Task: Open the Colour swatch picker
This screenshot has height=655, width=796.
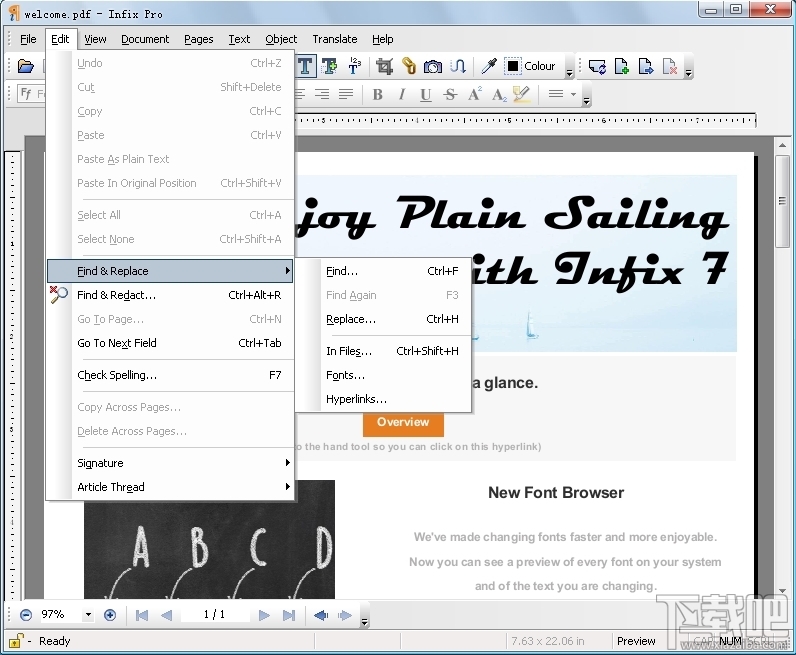Action: pos(530,66)
